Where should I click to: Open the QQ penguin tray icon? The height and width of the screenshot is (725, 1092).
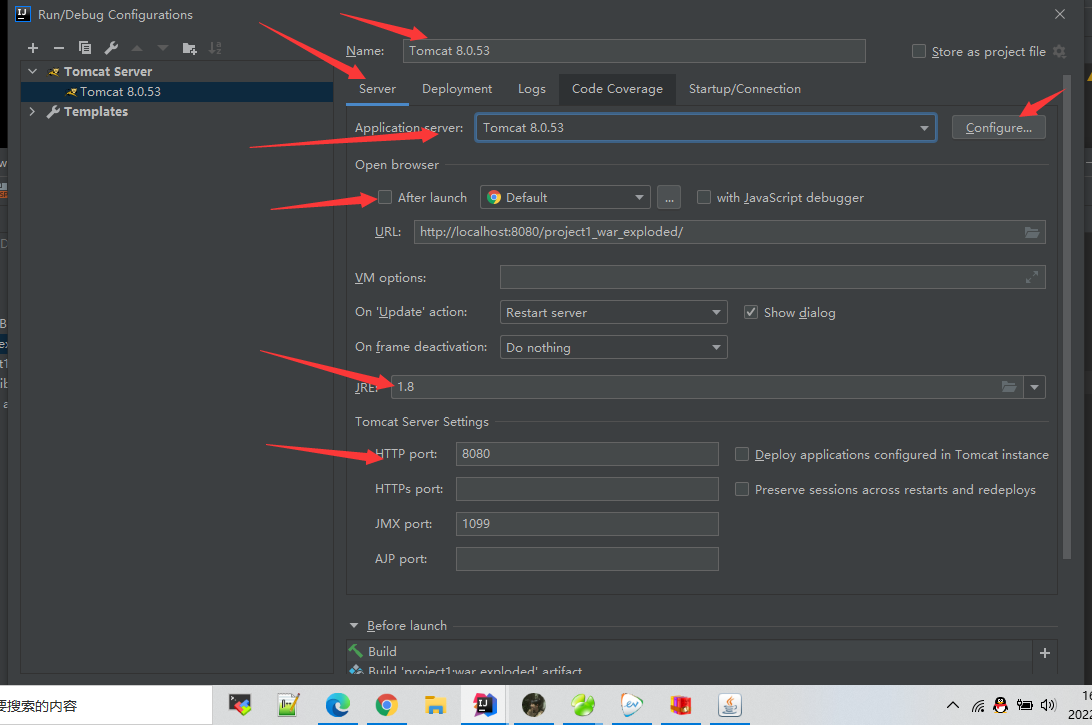pos(1001,705)
